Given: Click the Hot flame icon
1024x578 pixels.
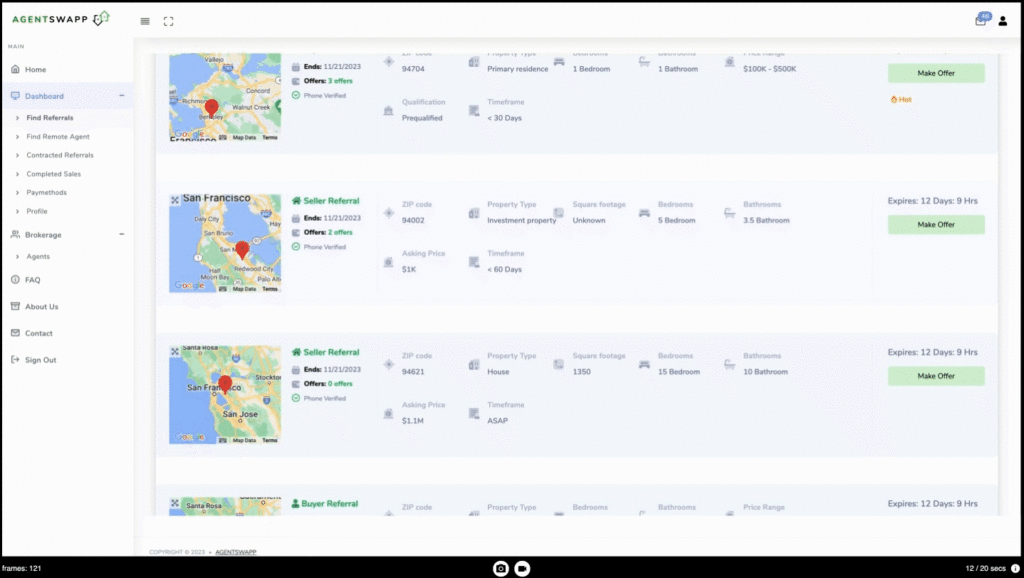Looking at the screenshot, I should [x=893, y=99].
